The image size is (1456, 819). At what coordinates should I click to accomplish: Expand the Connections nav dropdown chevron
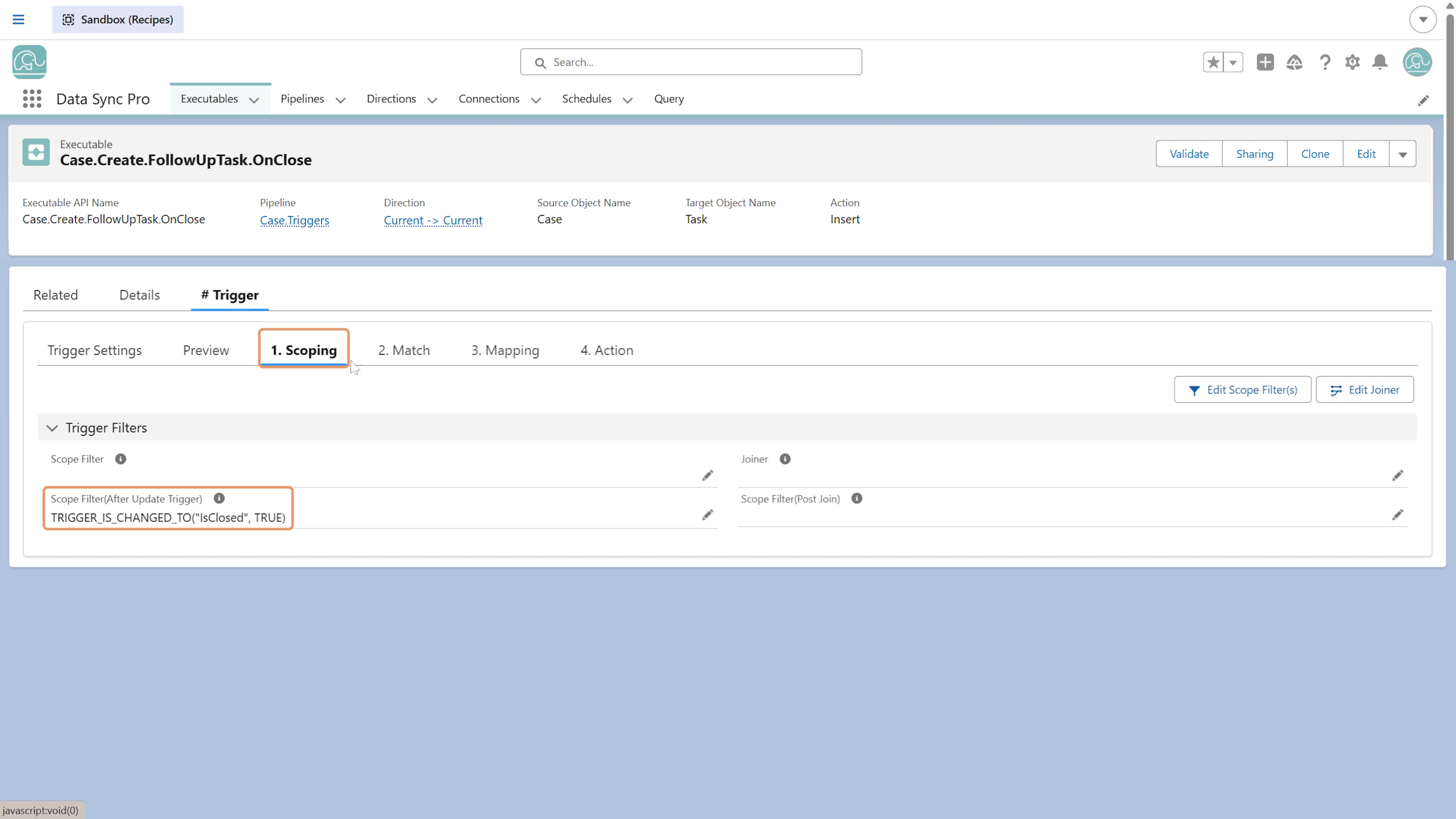click(536, 100)
